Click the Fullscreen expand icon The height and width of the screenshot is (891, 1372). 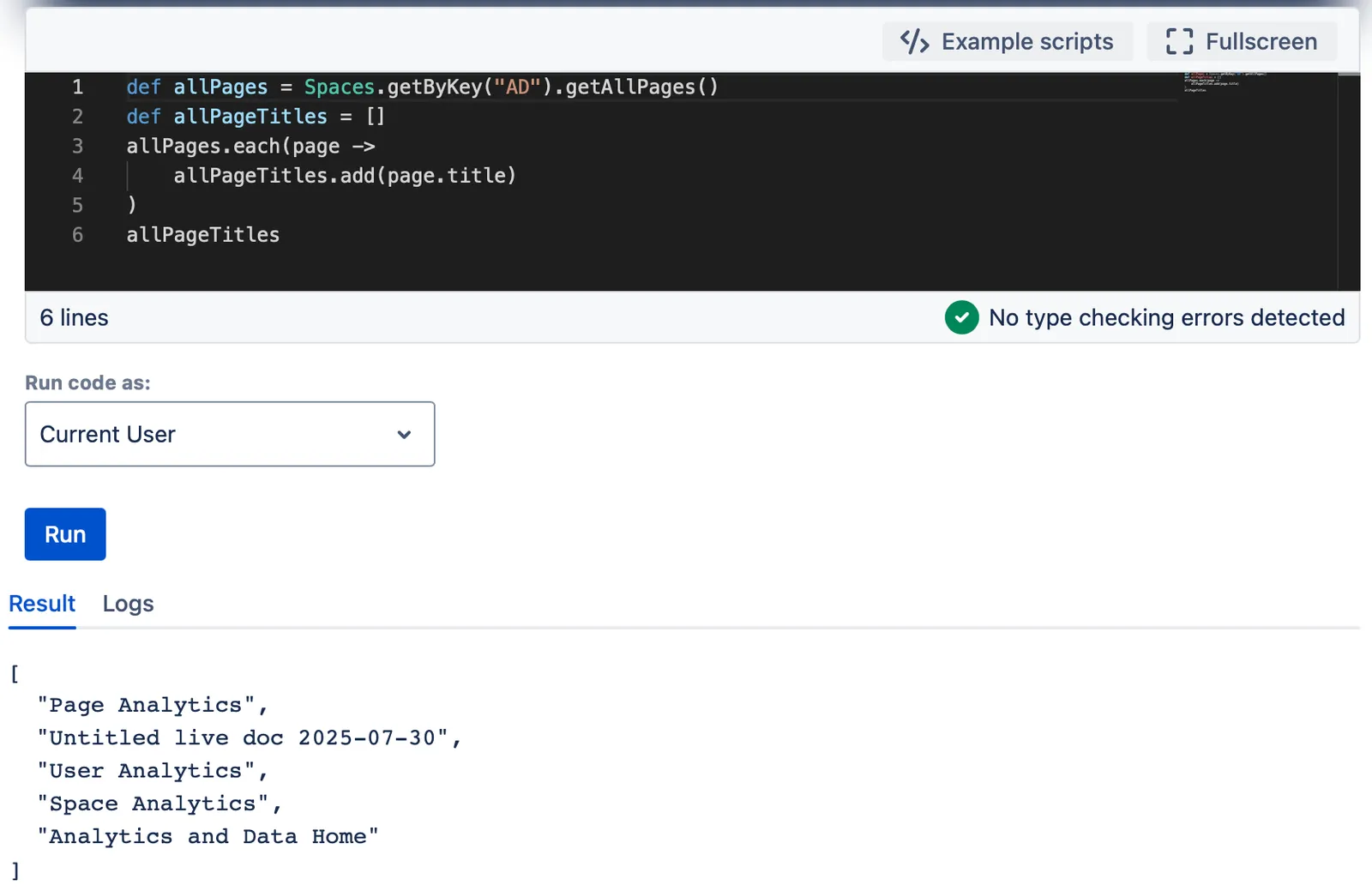(1179, 41)
